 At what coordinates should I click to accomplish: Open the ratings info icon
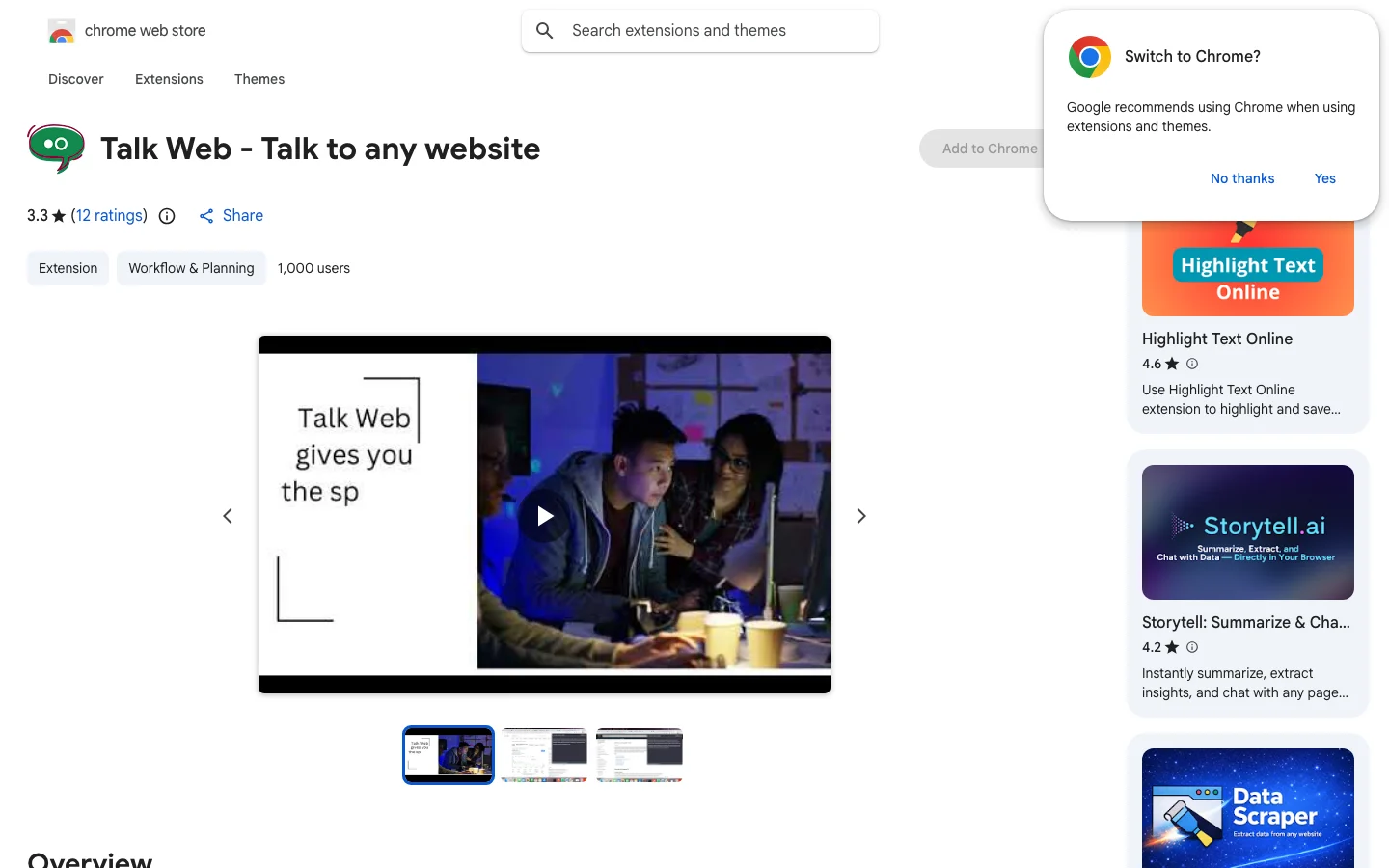(167, 216)
